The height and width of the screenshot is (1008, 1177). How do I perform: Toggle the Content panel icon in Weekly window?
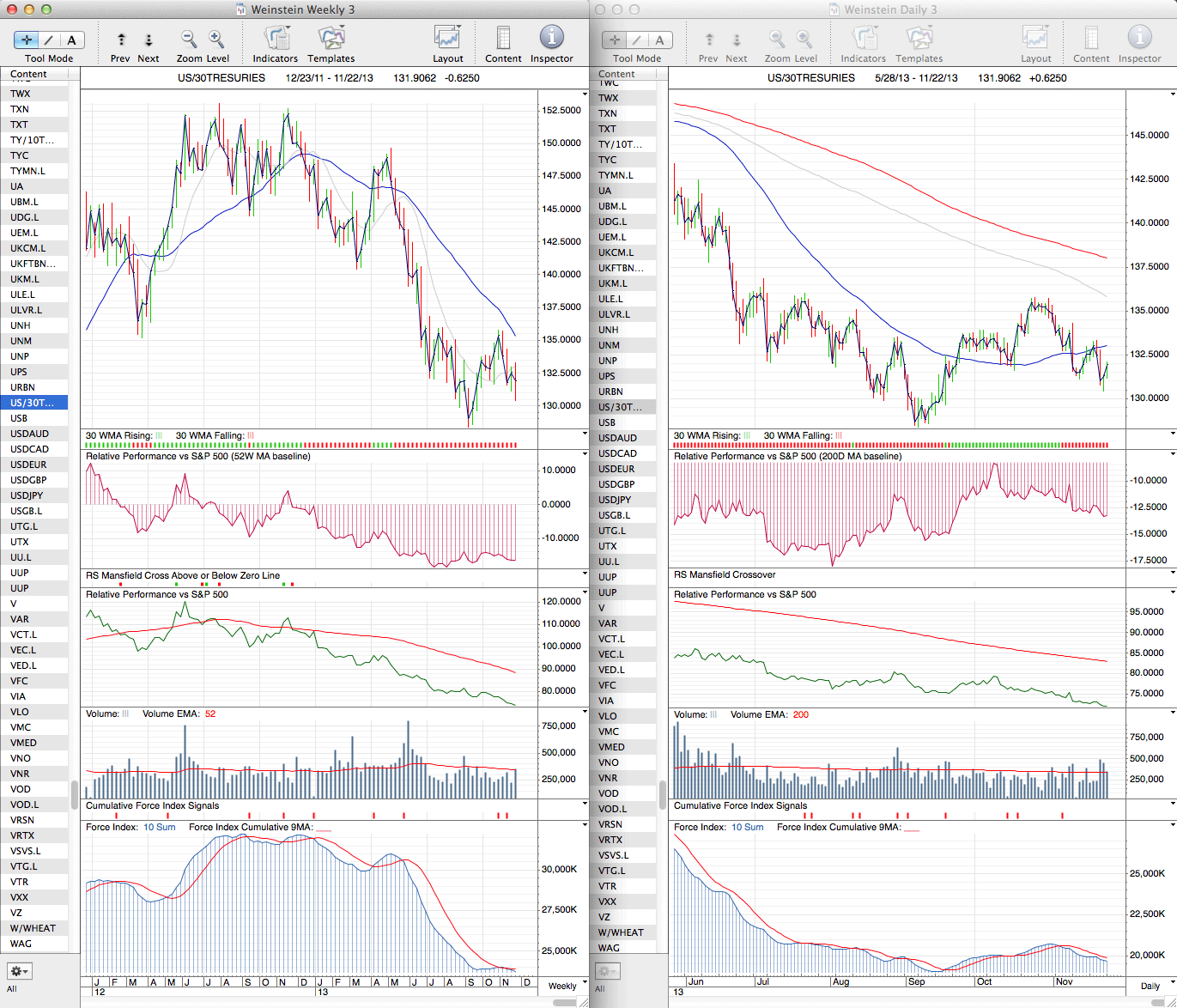(503, 39)
